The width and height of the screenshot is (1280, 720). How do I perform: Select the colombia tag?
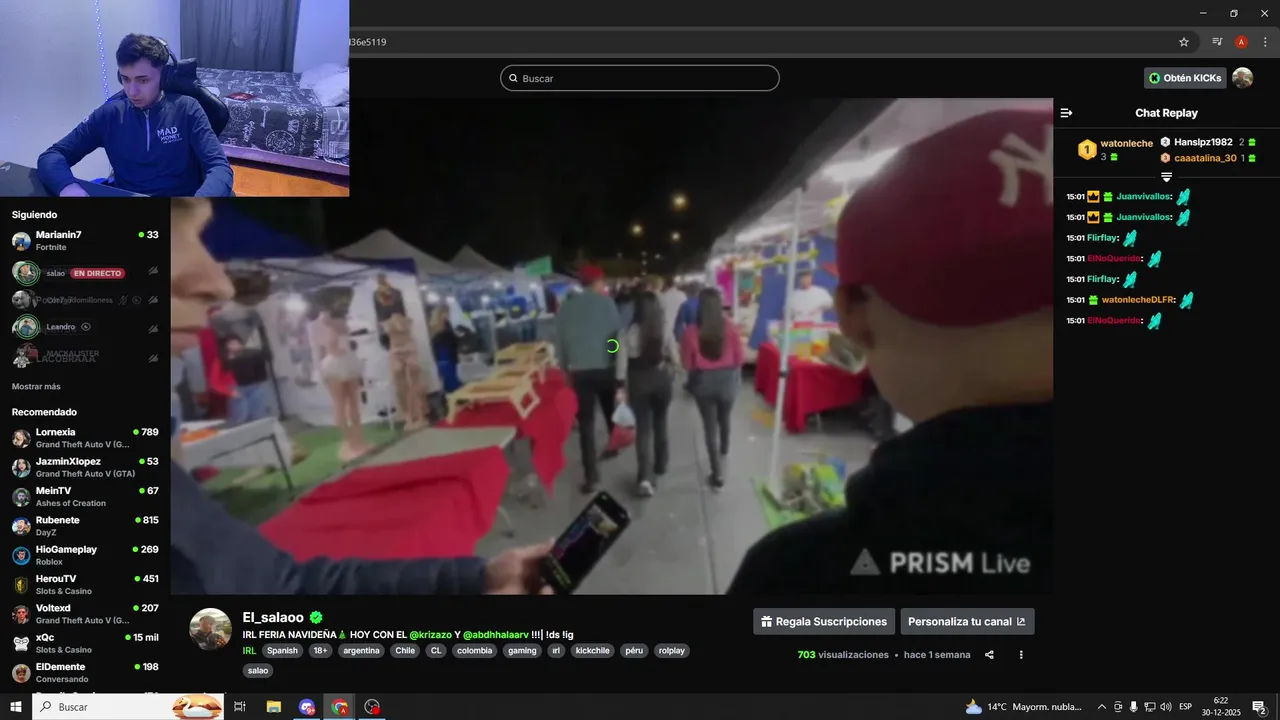point(474,650)
